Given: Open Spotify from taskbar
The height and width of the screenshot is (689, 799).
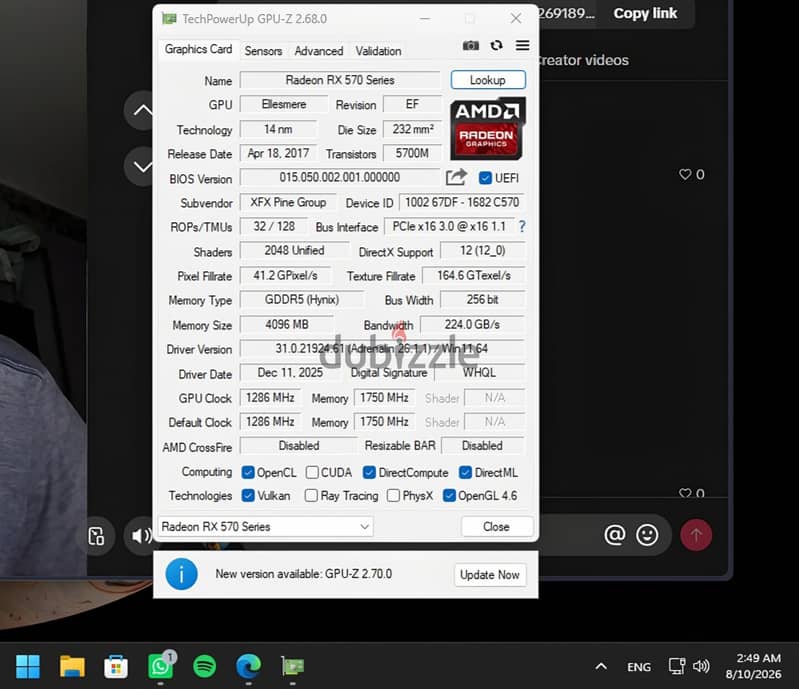Looking at the screenshot, I should 204,667.
